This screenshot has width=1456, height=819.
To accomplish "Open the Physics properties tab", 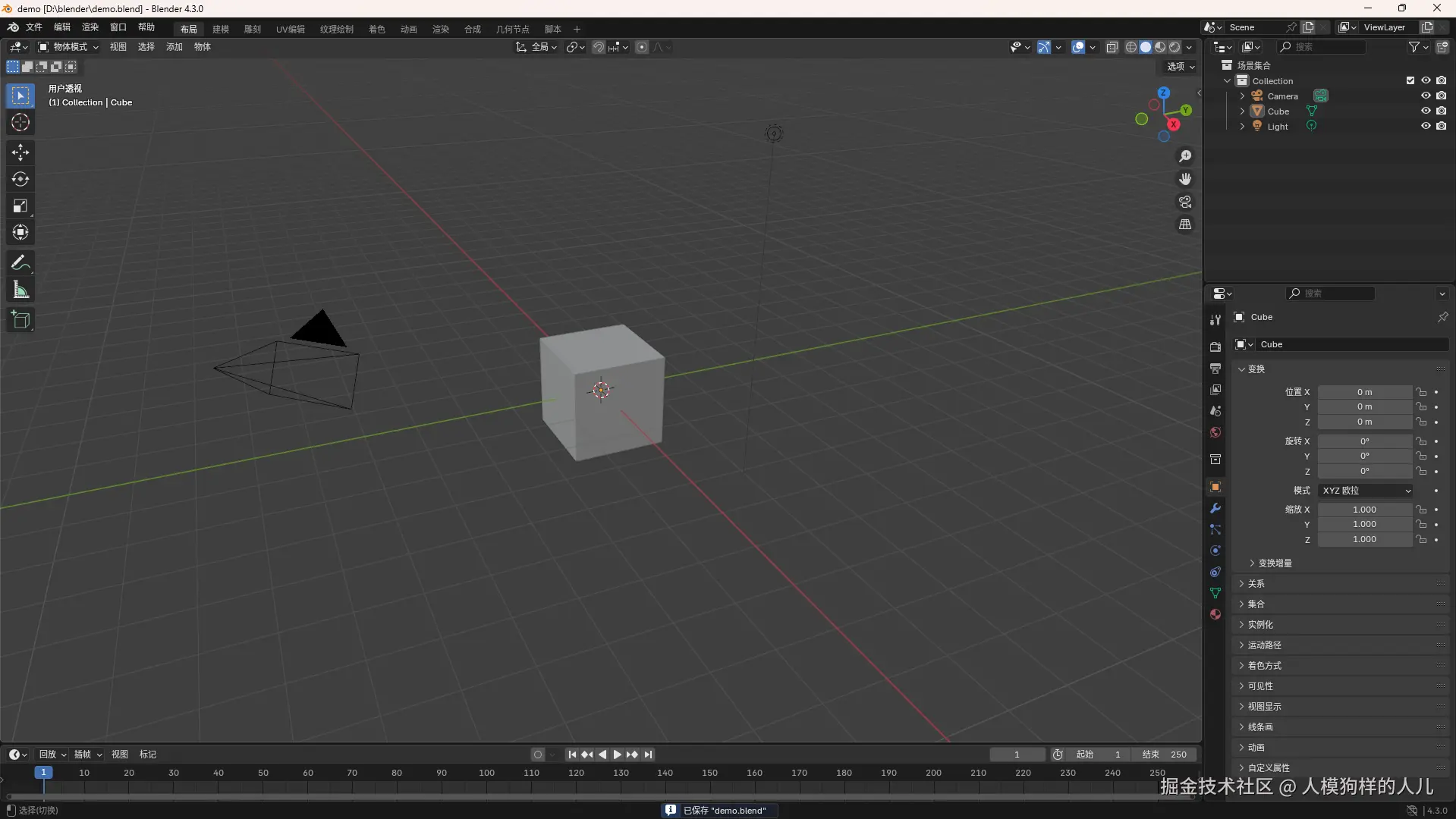I will click(x=1215, y=551).
